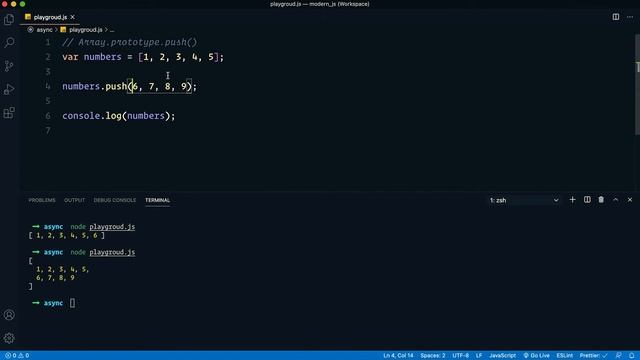Open the Extensions view
Viewport: 640px width, 360px height.
tap(9, 113)
